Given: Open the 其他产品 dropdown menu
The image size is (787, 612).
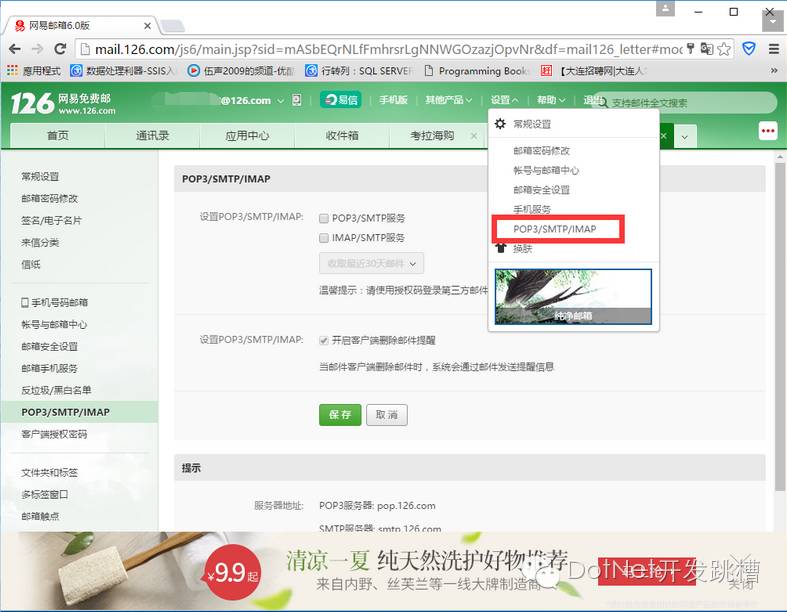Looking at the screenshot, I should (x=449, y=100).
